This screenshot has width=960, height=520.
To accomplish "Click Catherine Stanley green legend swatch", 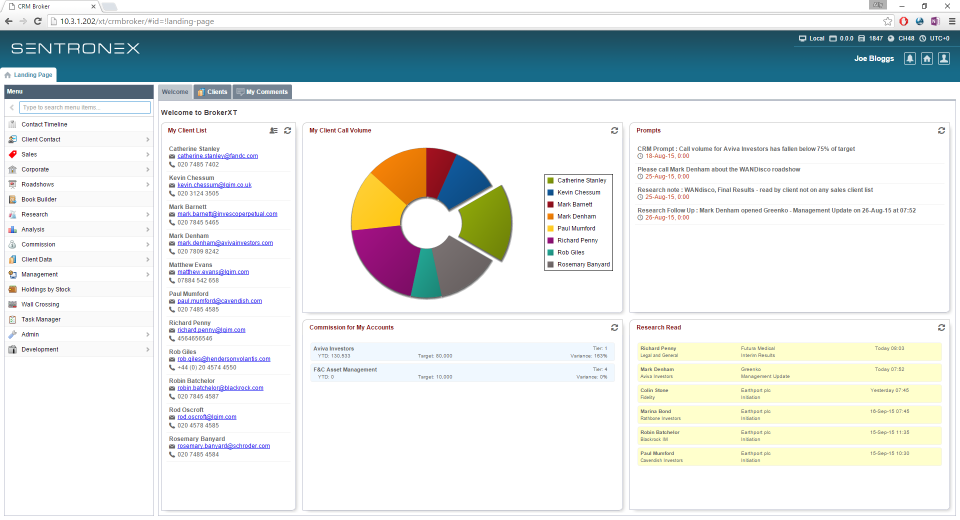I will [x=550, y=181].
